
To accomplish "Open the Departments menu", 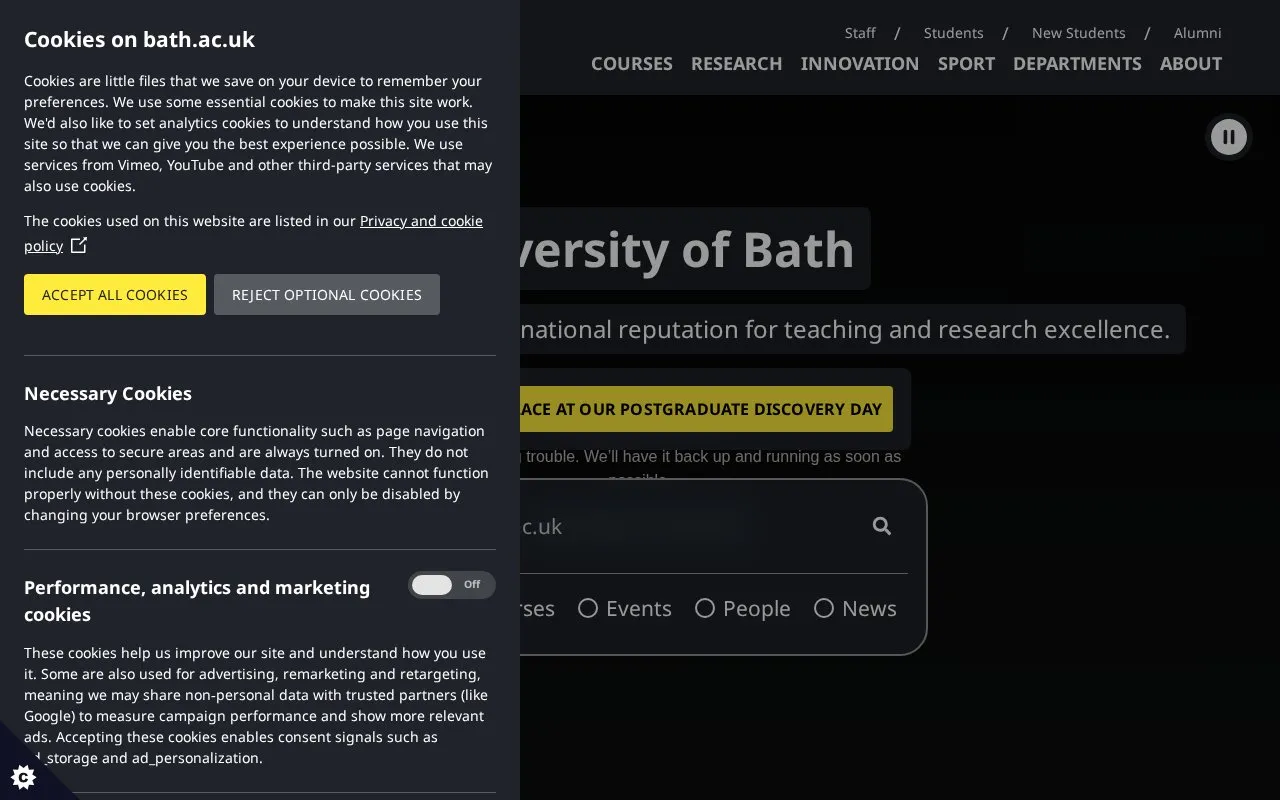I will pos(1077,64).
